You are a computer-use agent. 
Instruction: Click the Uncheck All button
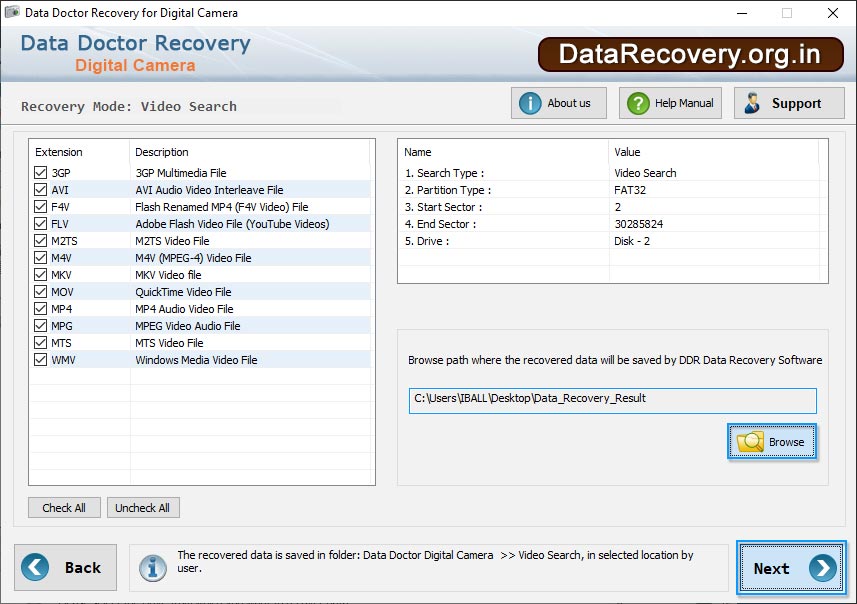point(143,508)
